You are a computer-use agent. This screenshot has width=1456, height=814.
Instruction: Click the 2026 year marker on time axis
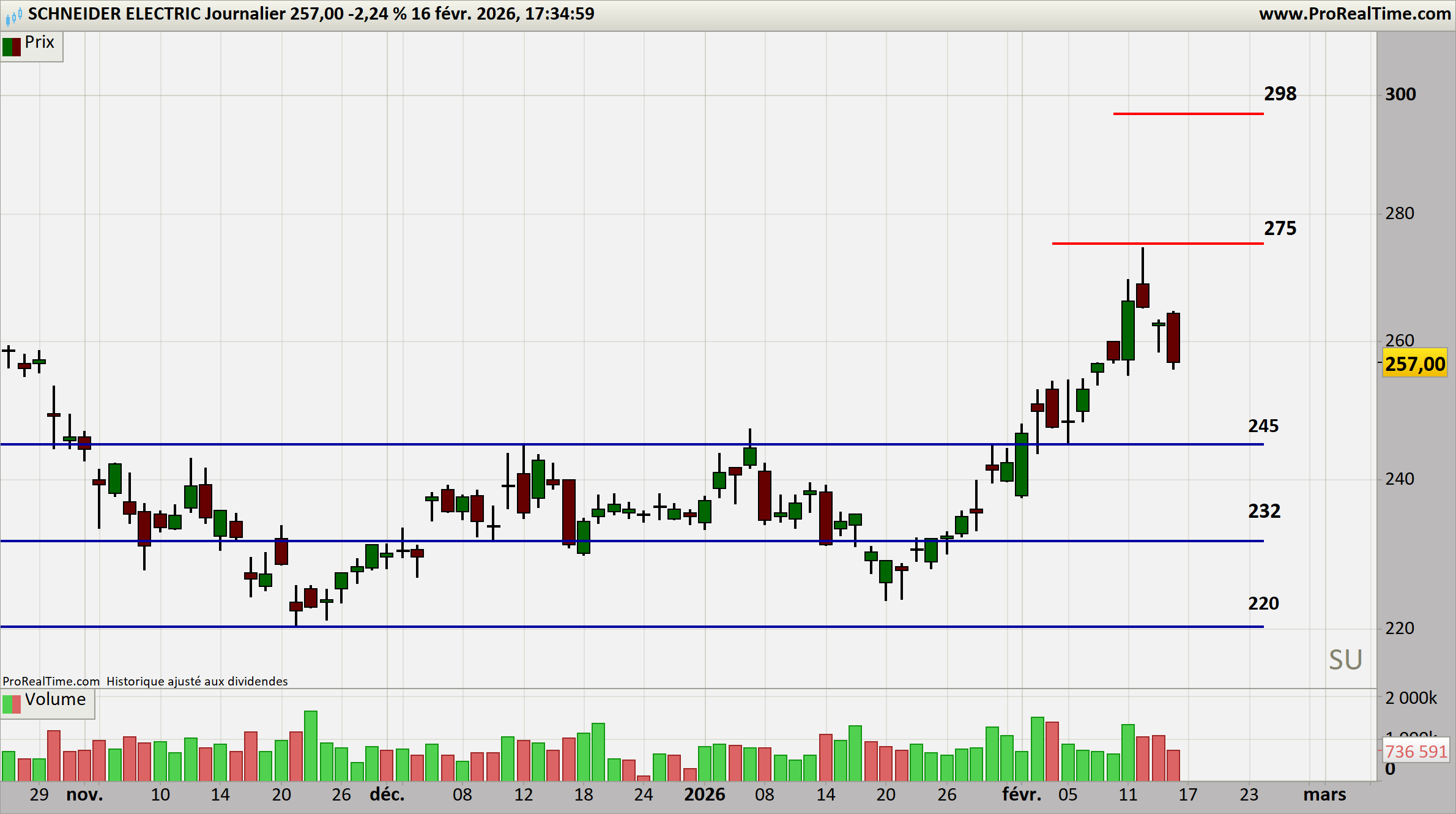coord(704,794)
